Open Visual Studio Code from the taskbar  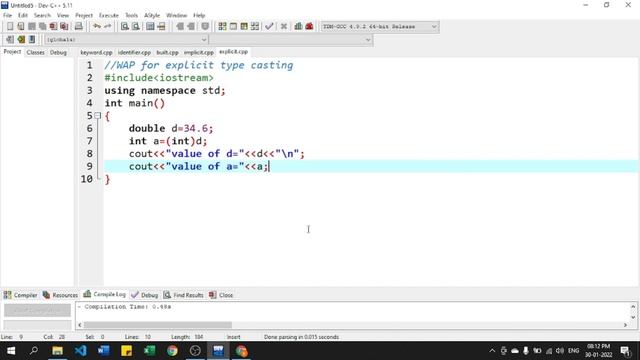coord(80,351)
